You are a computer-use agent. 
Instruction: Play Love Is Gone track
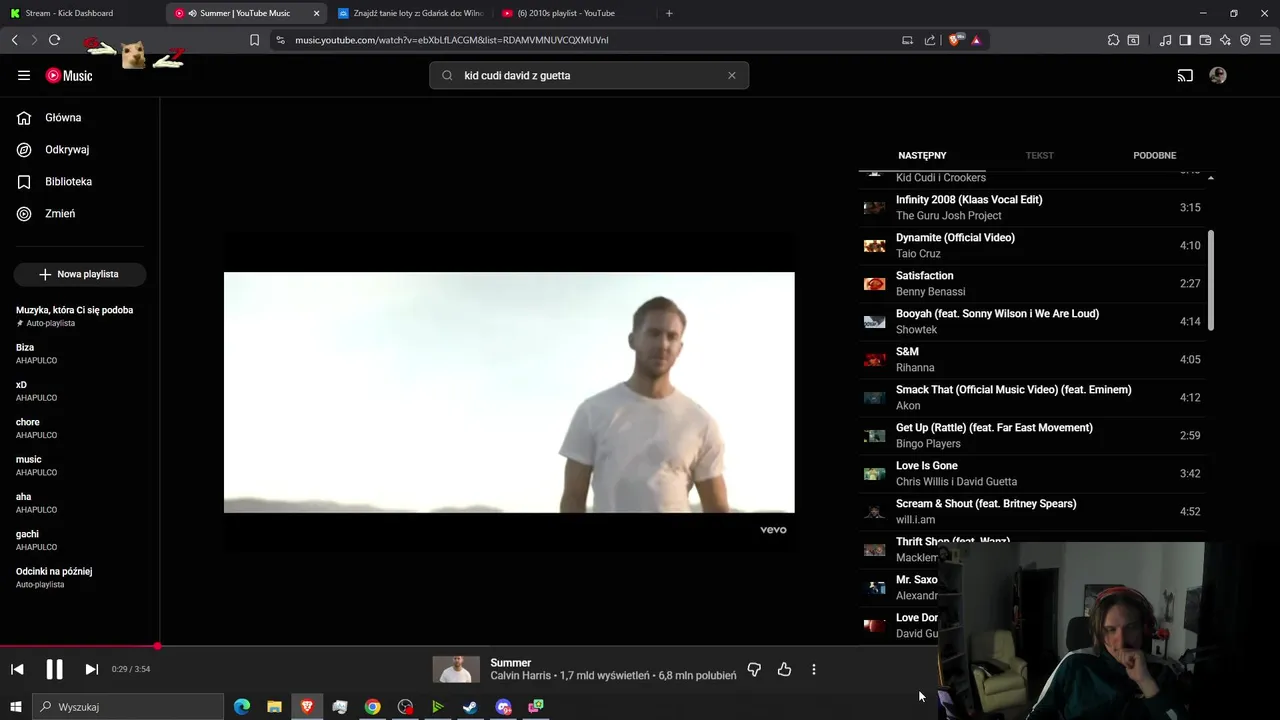(x=1033, y=474)
